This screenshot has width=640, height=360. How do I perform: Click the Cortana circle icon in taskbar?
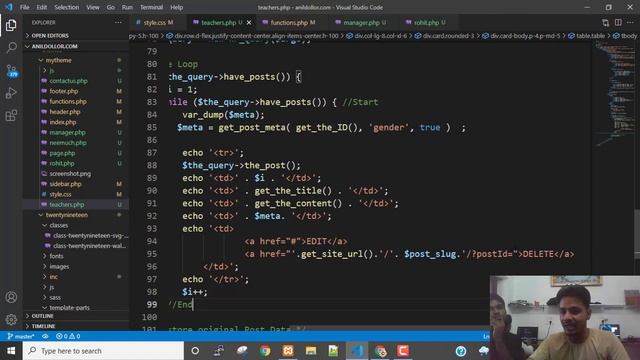point(195,351)
